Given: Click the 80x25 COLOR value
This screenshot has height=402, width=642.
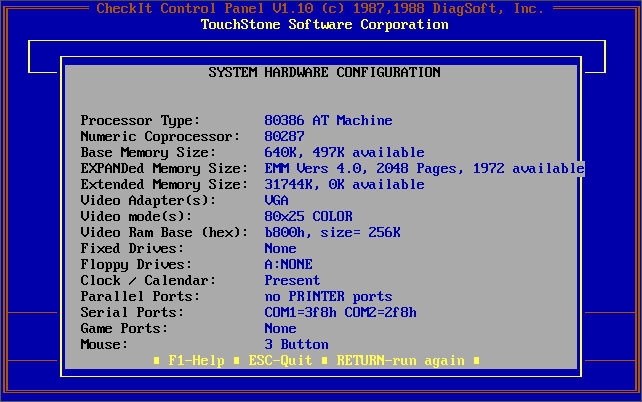Looking at the screenshot, I should (308, 217).
